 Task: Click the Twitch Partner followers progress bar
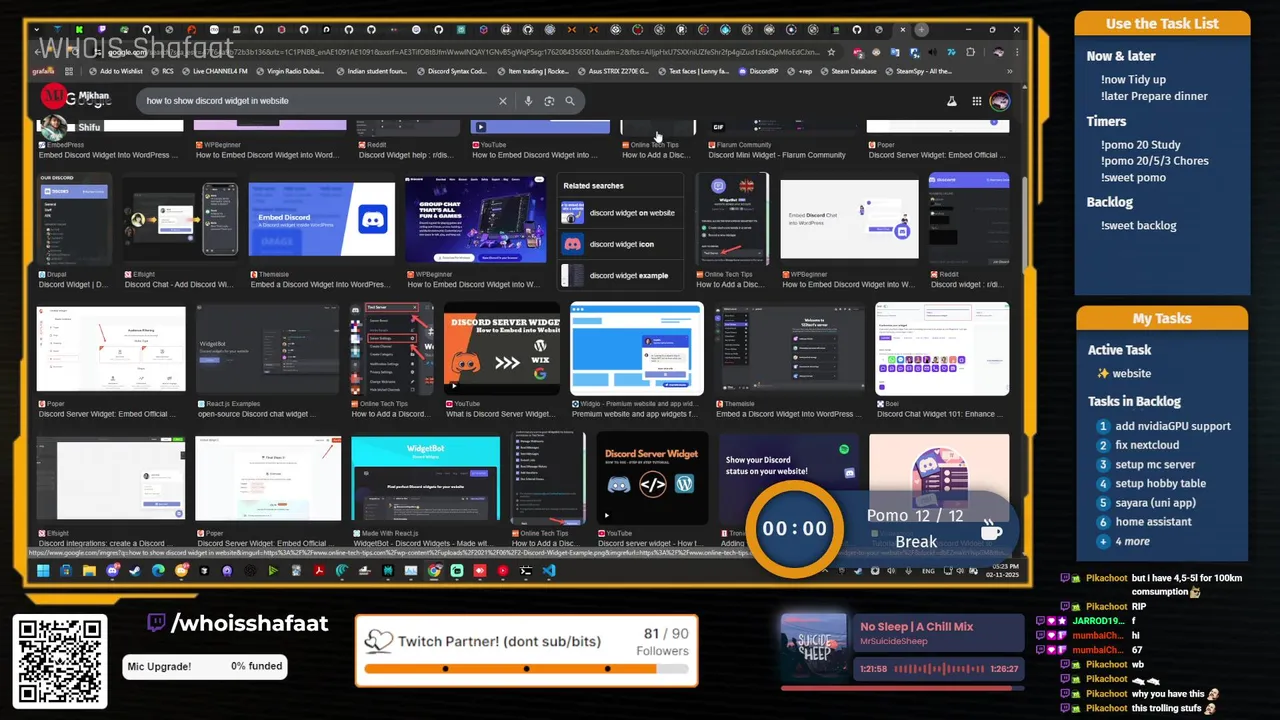[526, 668]
